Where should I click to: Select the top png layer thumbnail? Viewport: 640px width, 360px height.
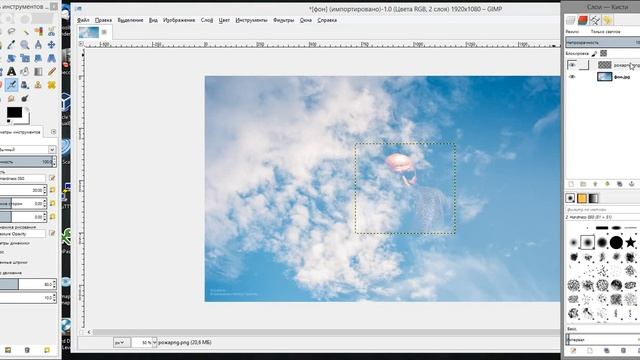[604, 65]
